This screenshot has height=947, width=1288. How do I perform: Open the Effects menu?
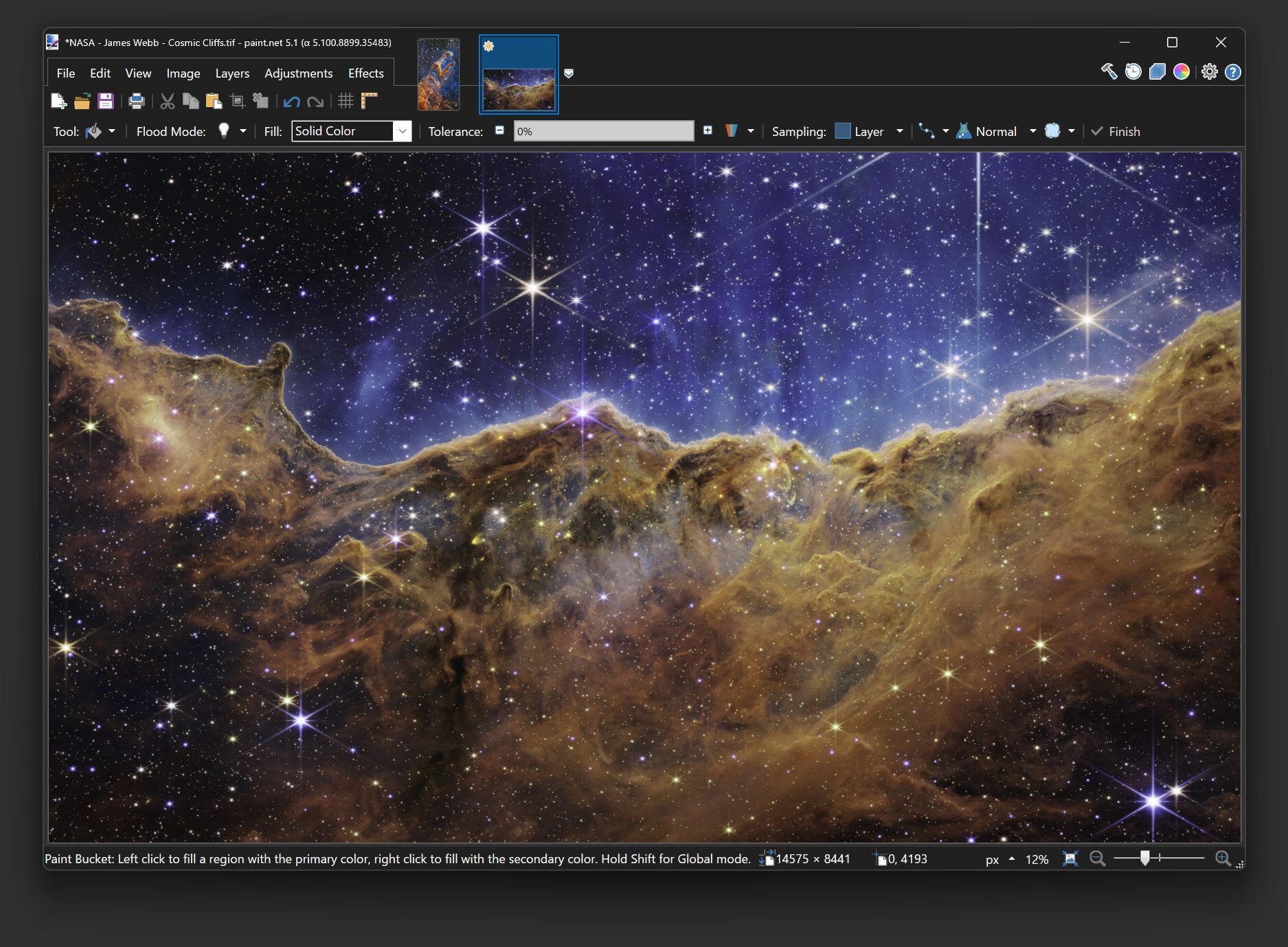click(366, 73)
